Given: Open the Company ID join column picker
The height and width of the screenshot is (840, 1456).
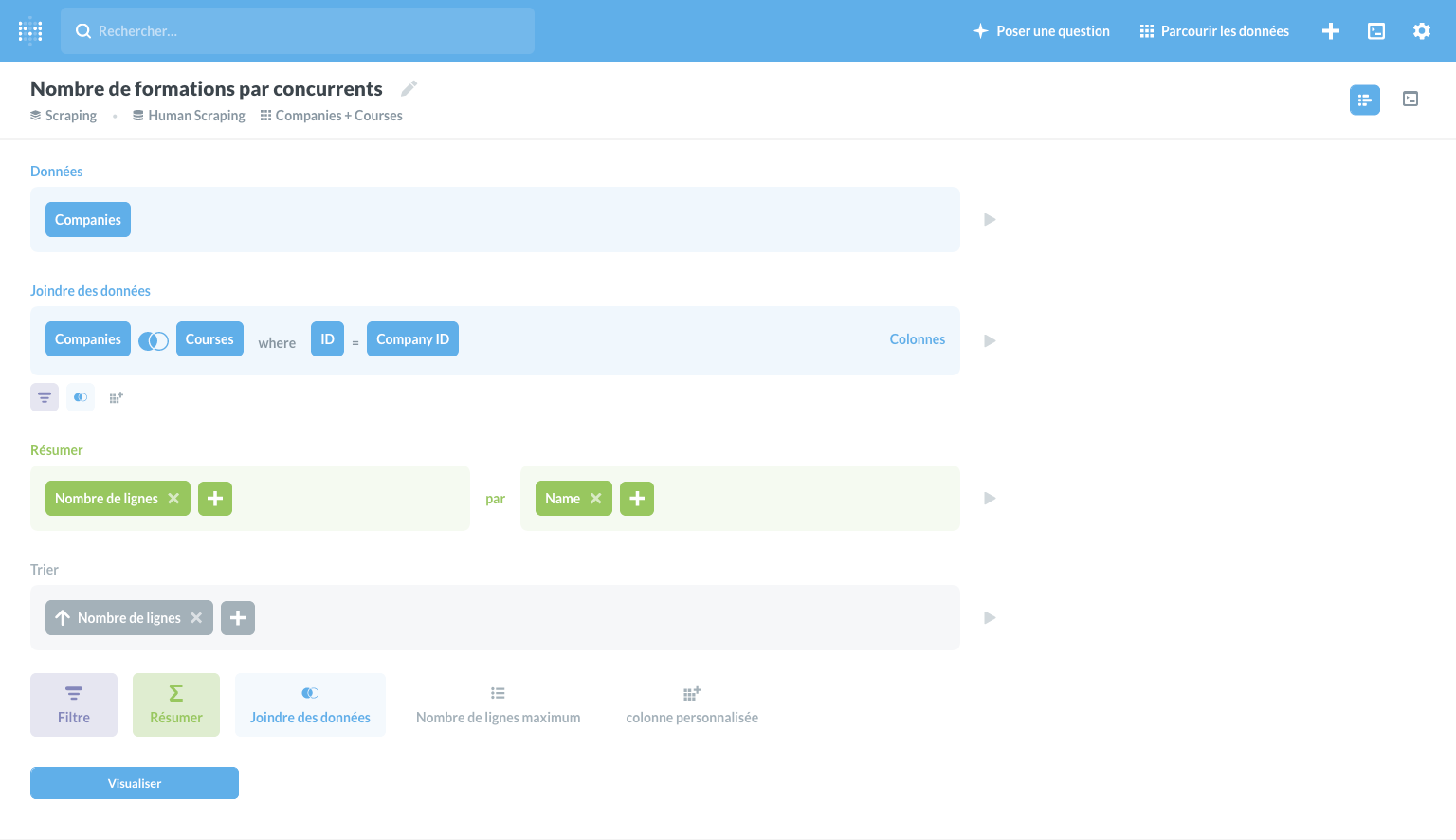Looking at the screenshot, I should pyautogui.click(x=412, y=339).
